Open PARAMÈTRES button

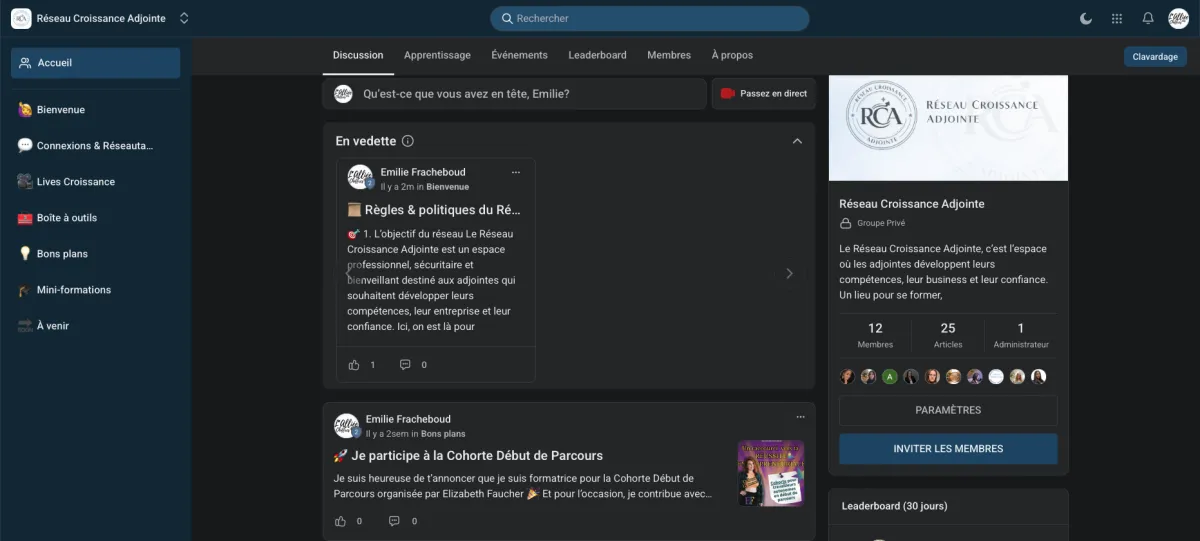[x=948, y=411]
